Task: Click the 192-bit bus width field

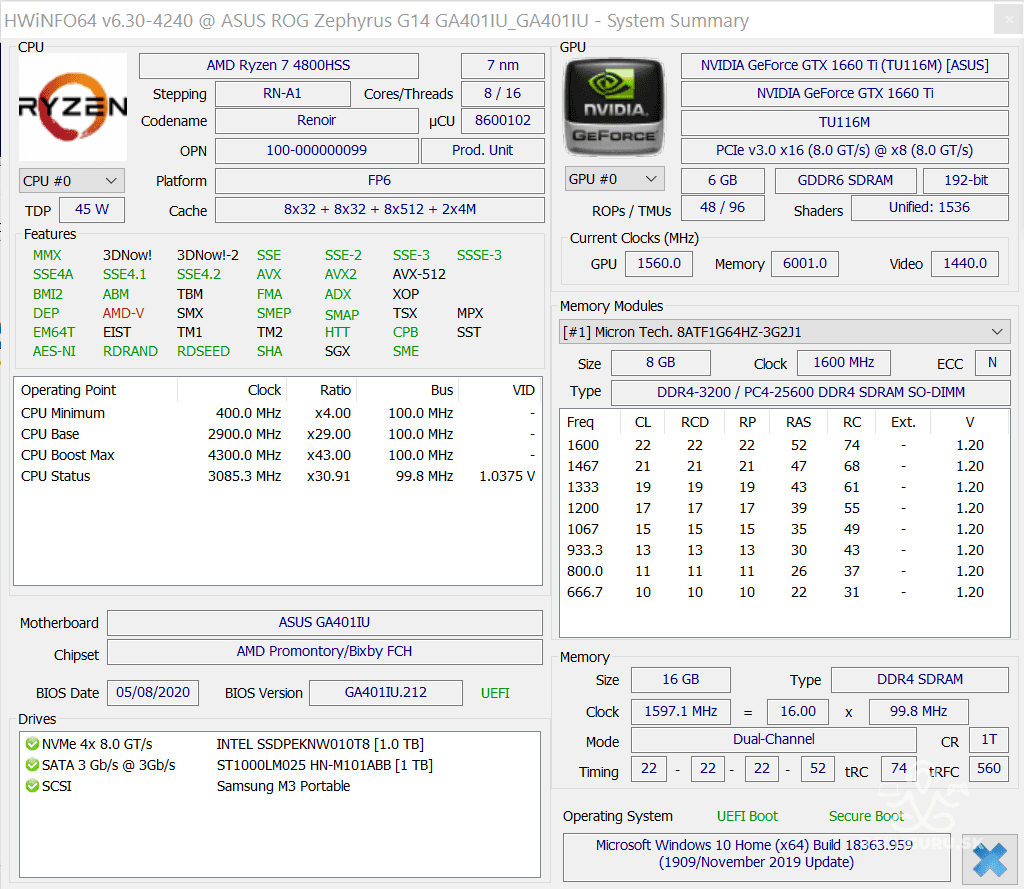Action: click(x=966, y=180)
